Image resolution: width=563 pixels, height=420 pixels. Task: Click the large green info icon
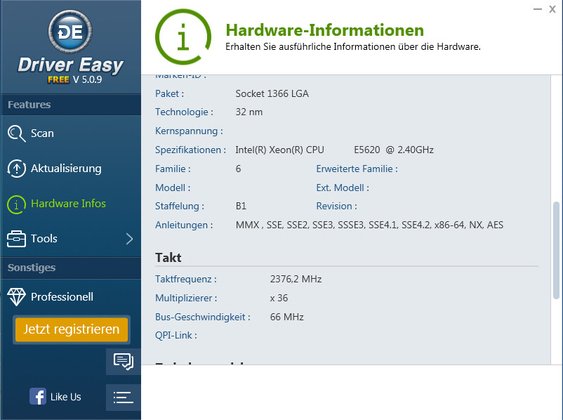pyautogui.click(x=183, y=37)
